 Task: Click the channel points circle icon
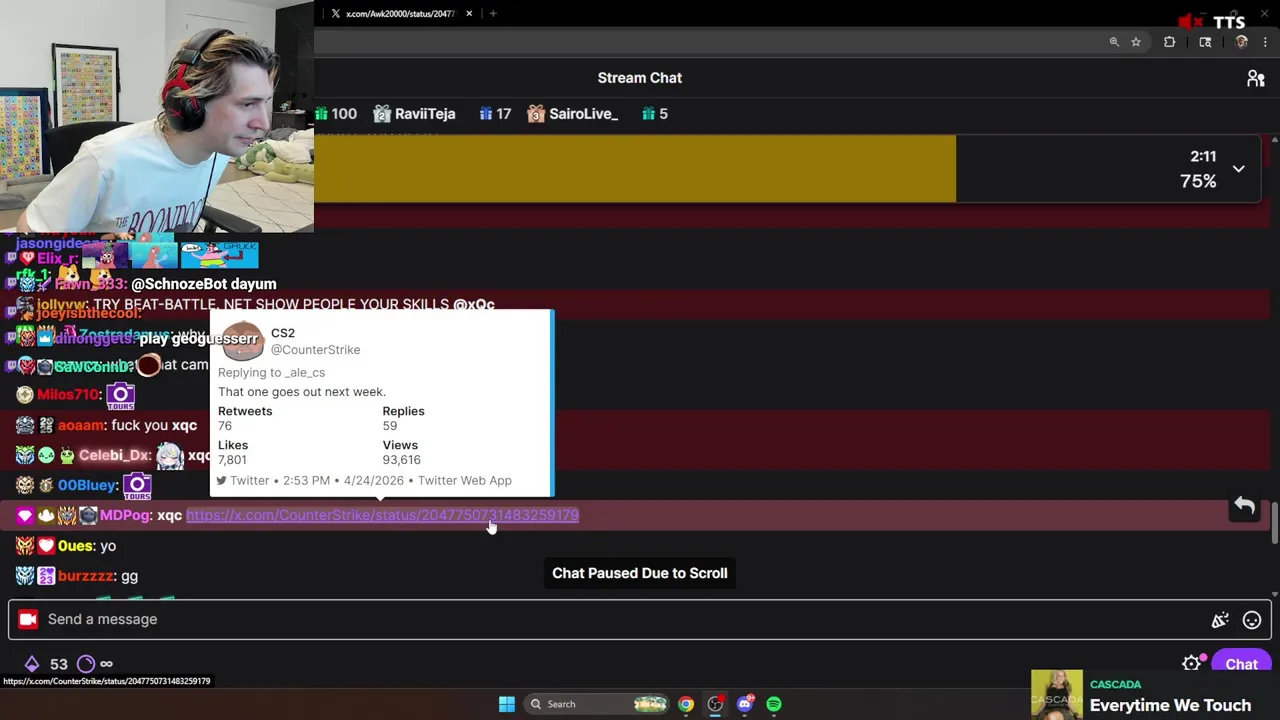click(x=86, y=664)
